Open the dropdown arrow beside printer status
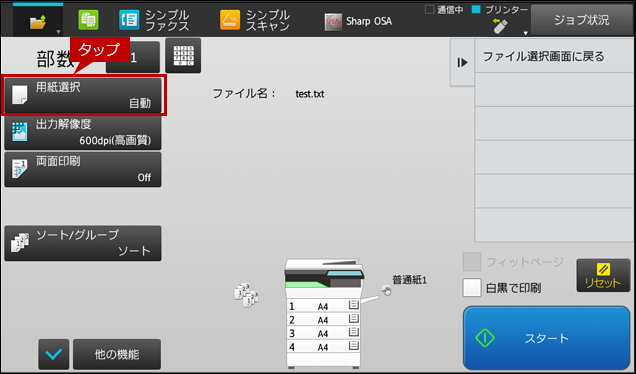This screenshot has width=636, height=374. [526, 33]
